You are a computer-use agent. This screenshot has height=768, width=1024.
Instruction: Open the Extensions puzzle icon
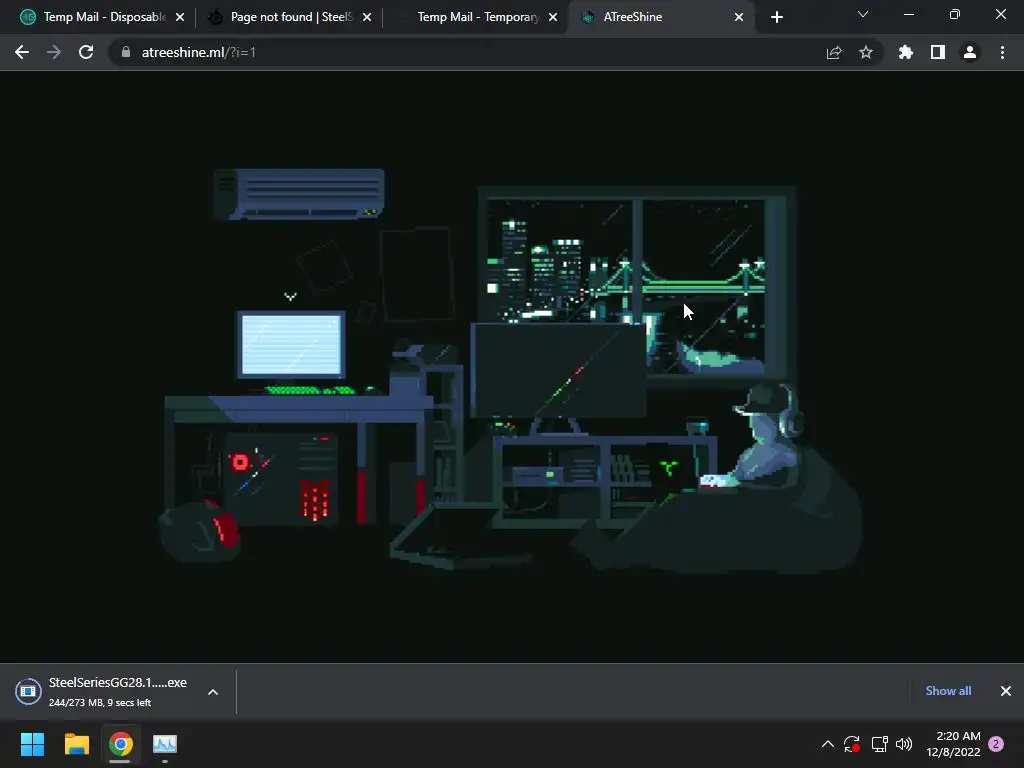906,52
